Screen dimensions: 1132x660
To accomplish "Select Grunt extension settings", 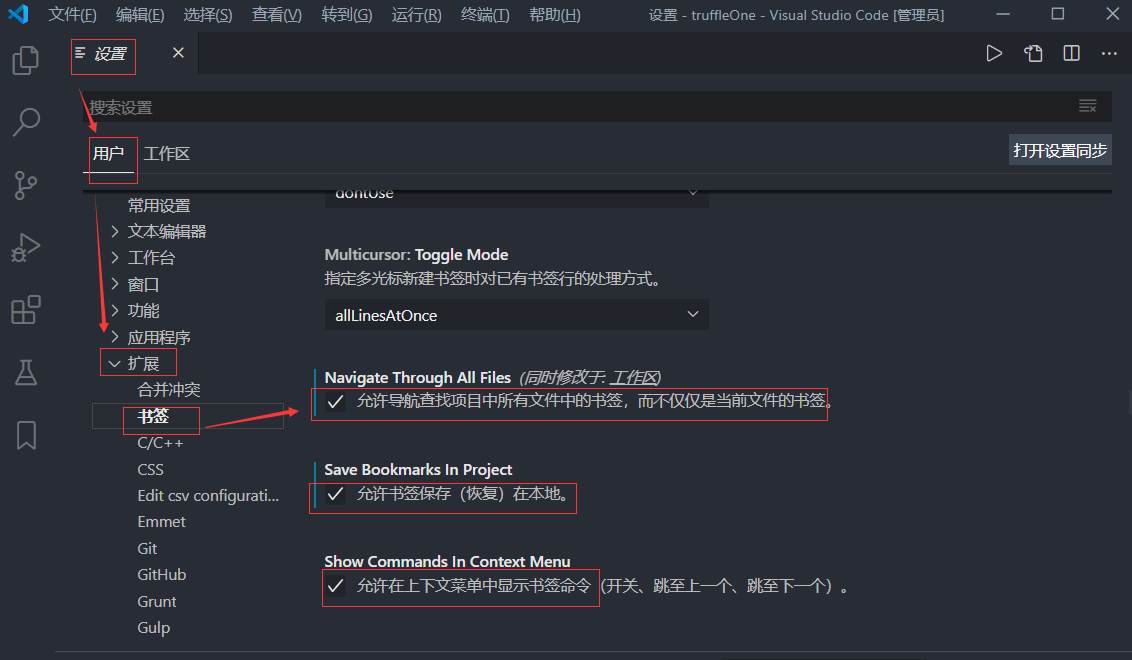I will click(x=157, y=601).
